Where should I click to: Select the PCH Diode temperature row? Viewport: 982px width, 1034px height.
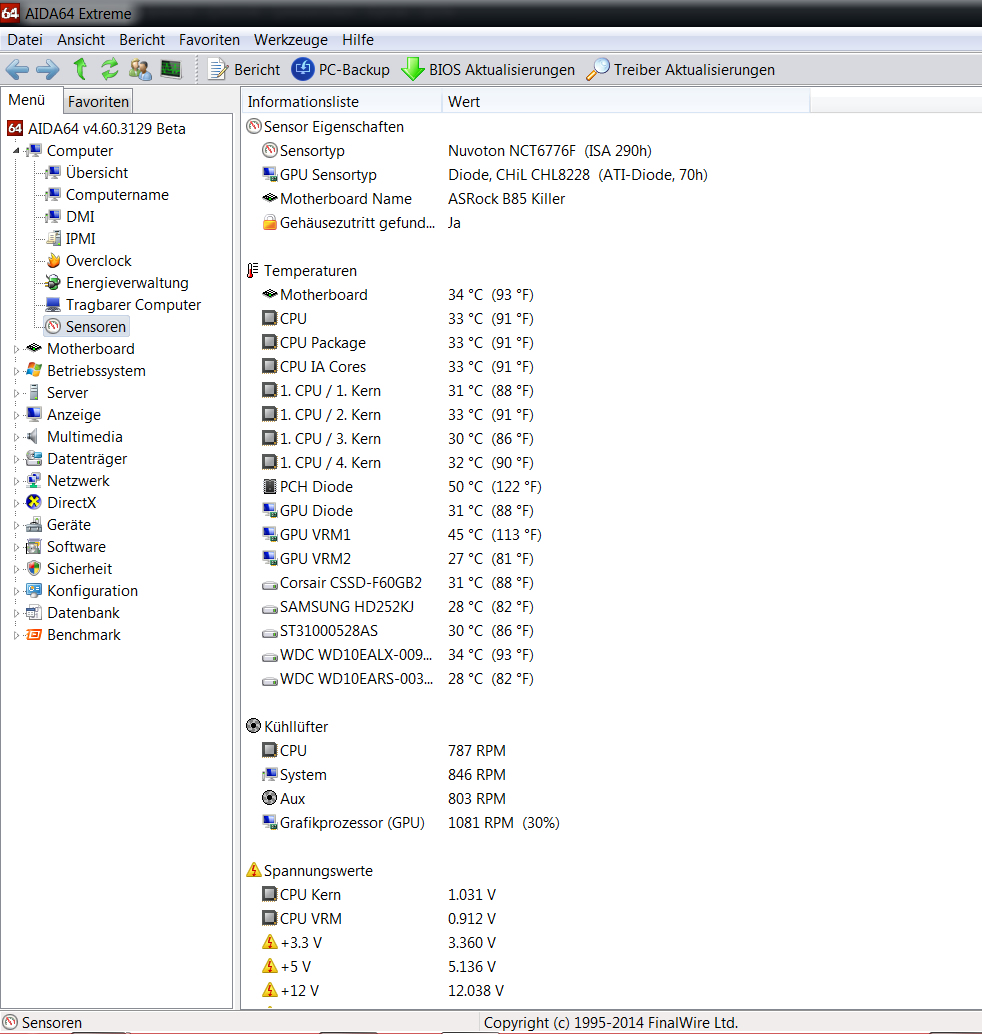click(402, 487)
